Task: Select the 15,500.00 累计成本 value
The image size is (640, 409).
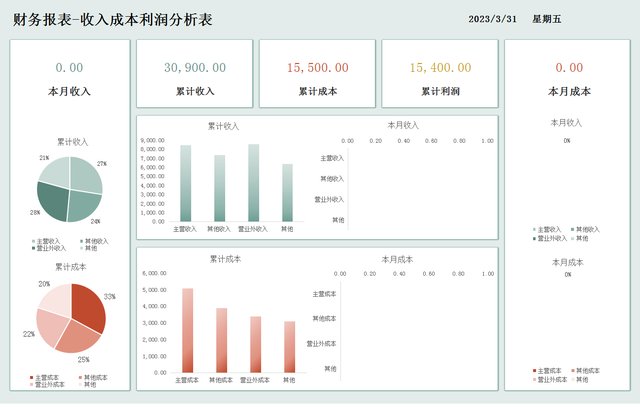Action: (x=318, y=67)
